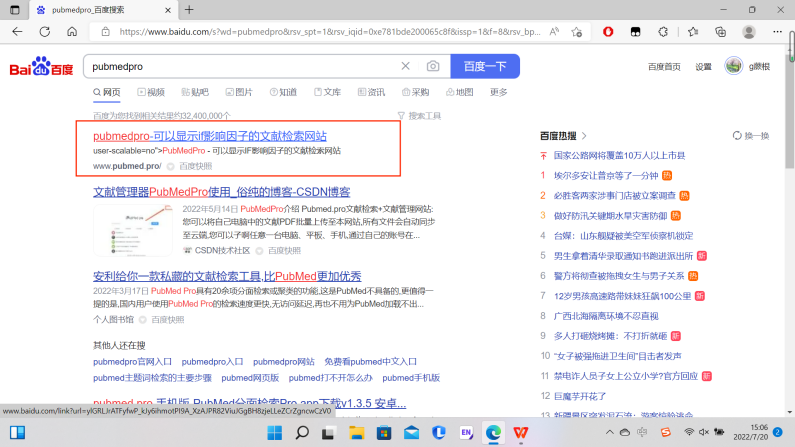The width and height of the screenshot is (795, 447).
Task: Reload the page with the refresh icon
Action: click(45, 32)
